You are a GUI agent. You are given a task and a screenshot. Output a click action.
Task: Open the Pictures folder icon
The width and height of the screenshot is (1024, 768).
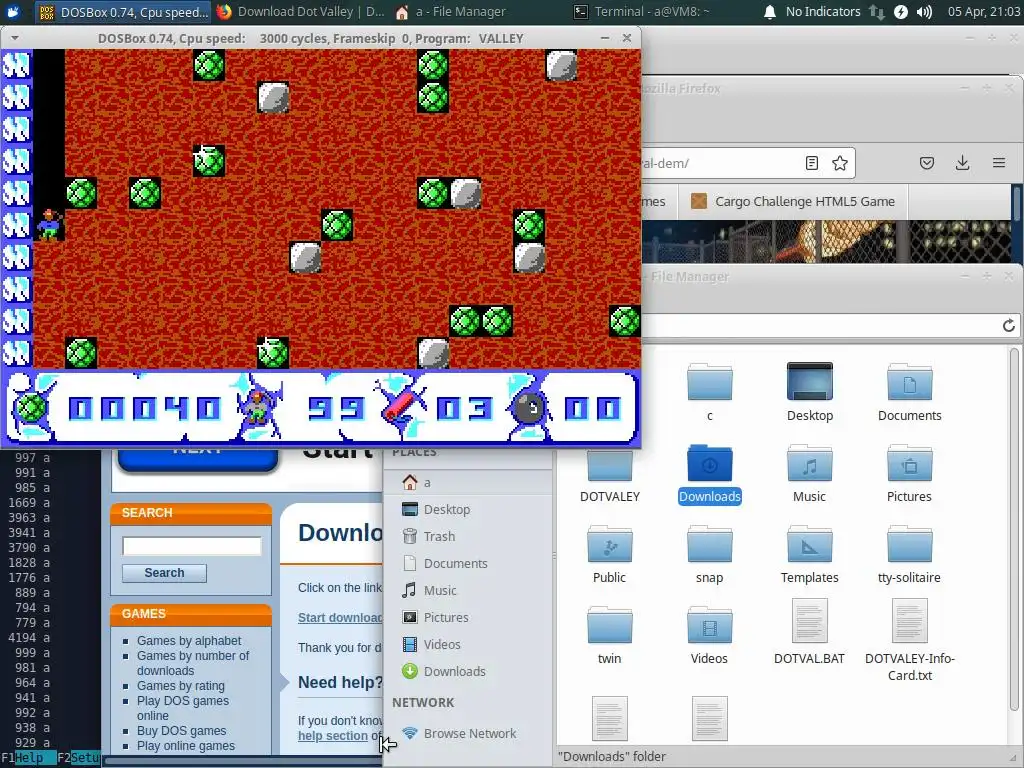909,473
